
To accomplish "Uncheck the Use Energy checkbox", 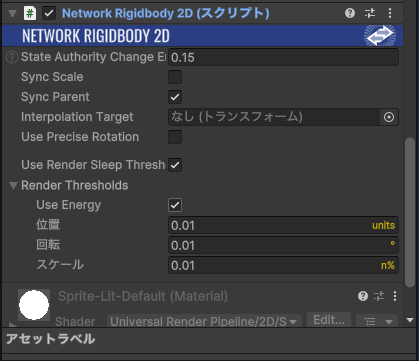I will [175, 205].
